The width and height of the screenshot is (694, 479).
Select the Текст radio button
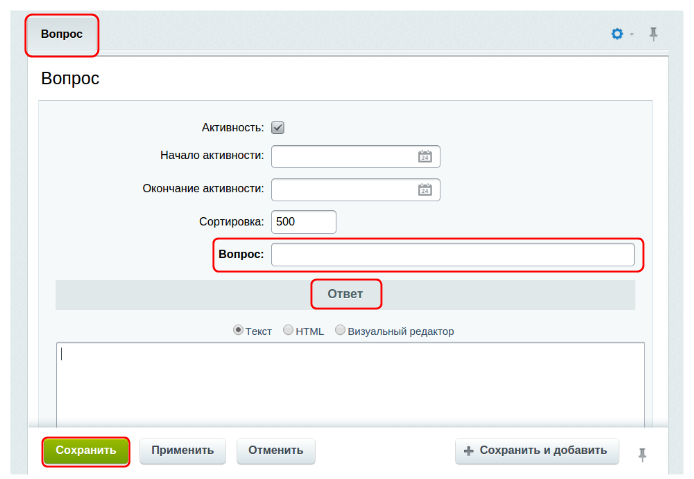pyautogui.click(x=238, y=330)
